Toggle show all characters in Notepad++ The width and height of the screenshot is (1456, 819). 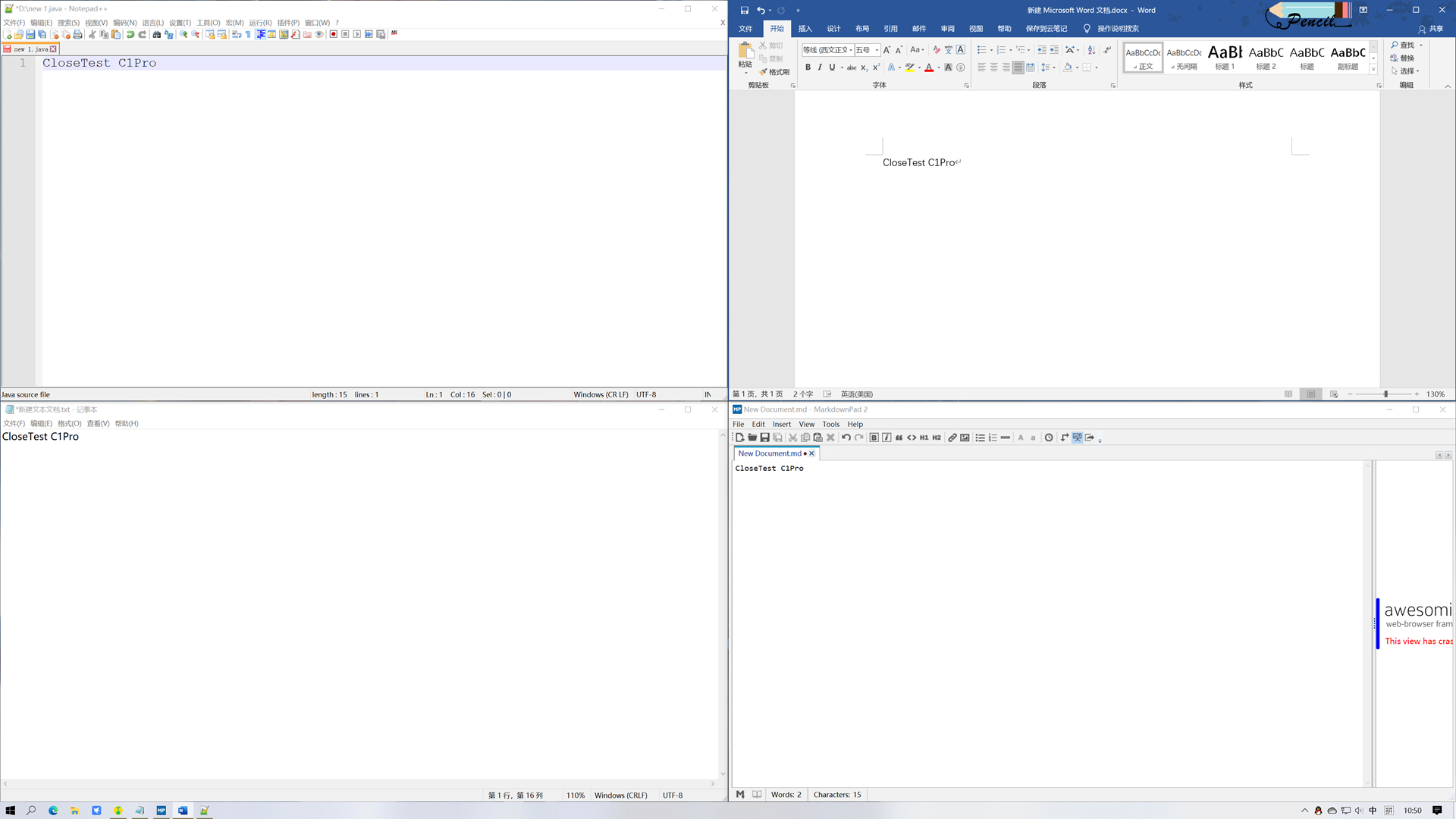tap(248, 34)
